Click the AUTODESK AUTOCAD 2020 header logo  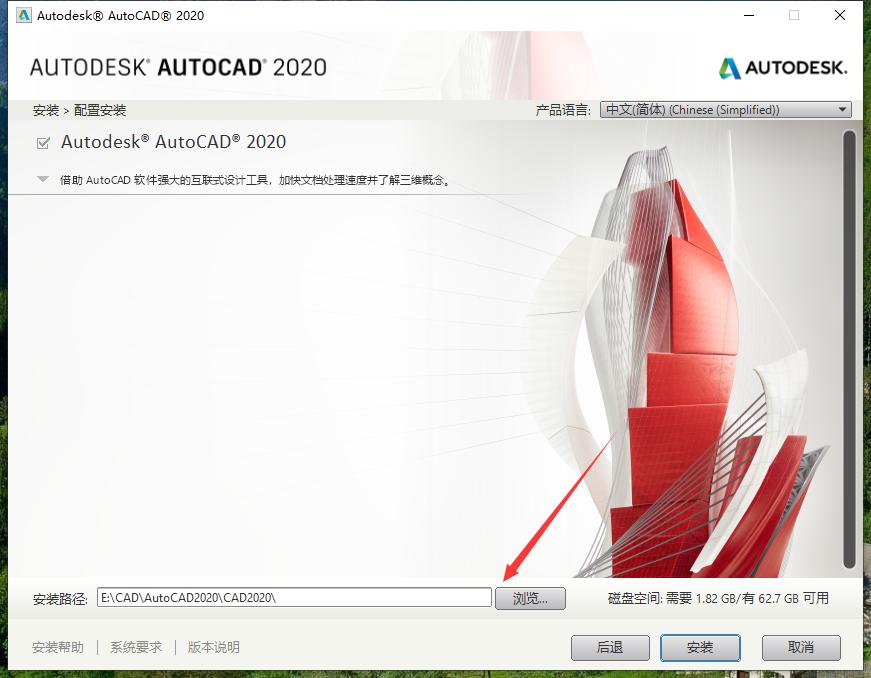(x=176, y=68)
